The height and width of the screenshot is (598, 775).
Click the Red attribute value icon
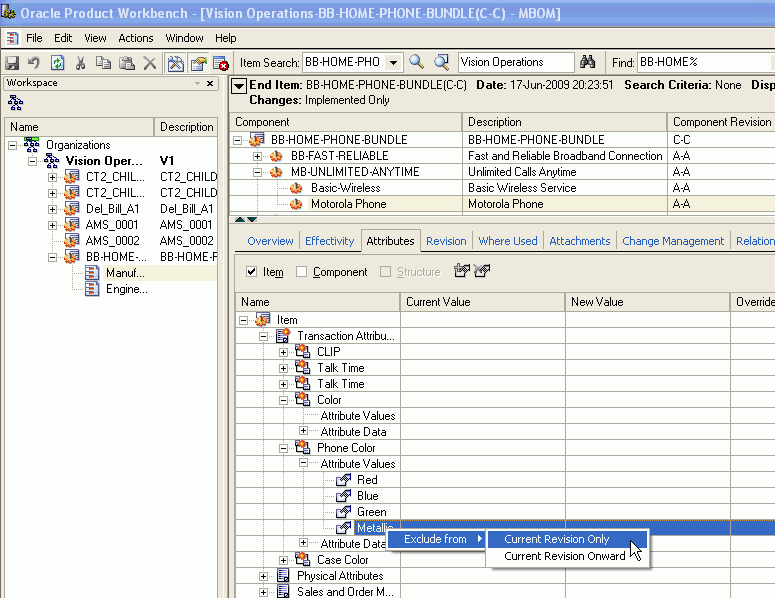tap(344, 479)
